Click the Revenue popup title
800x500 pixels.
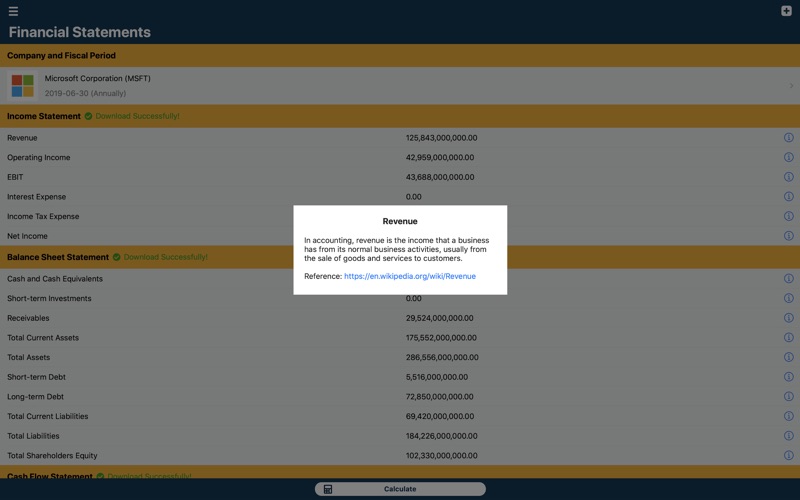[x=400, y=221]
